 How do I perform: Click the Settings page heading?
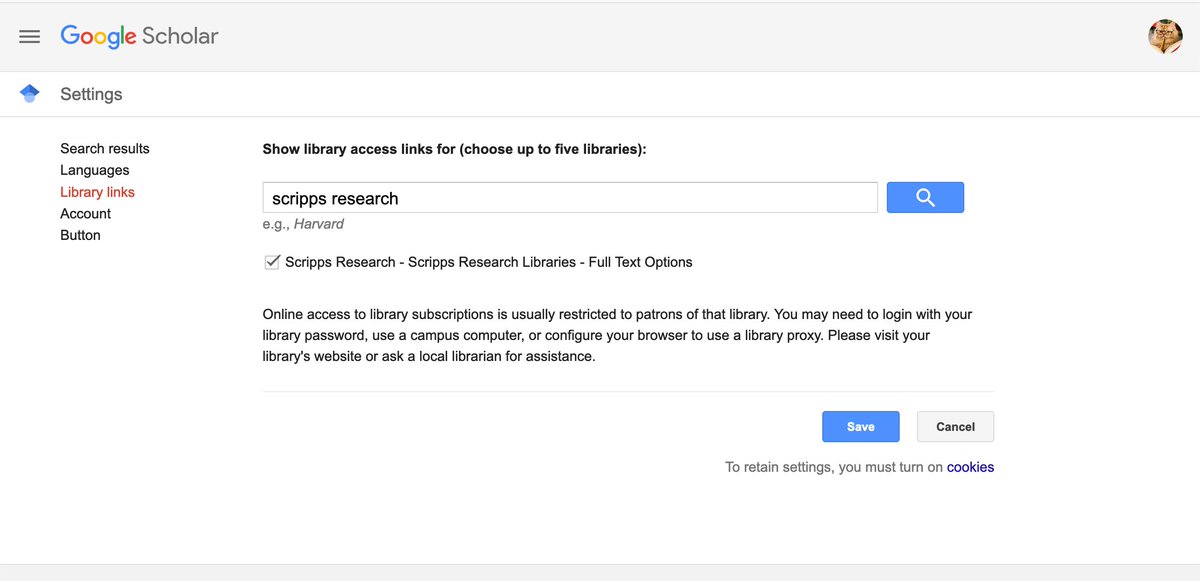click(x=91, y=94)
